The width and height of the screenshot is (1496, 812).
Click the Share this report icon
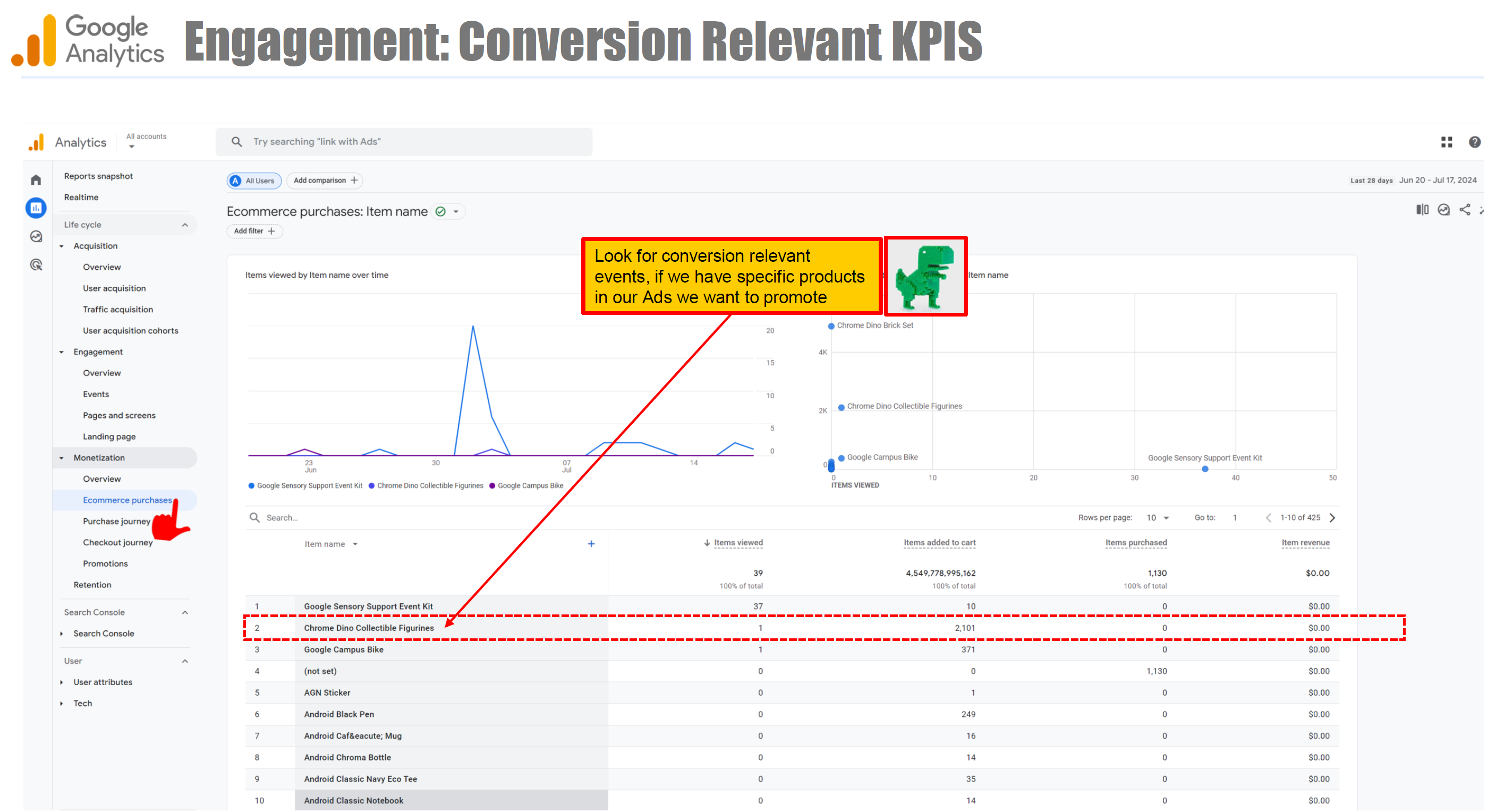click(1465, 210)
